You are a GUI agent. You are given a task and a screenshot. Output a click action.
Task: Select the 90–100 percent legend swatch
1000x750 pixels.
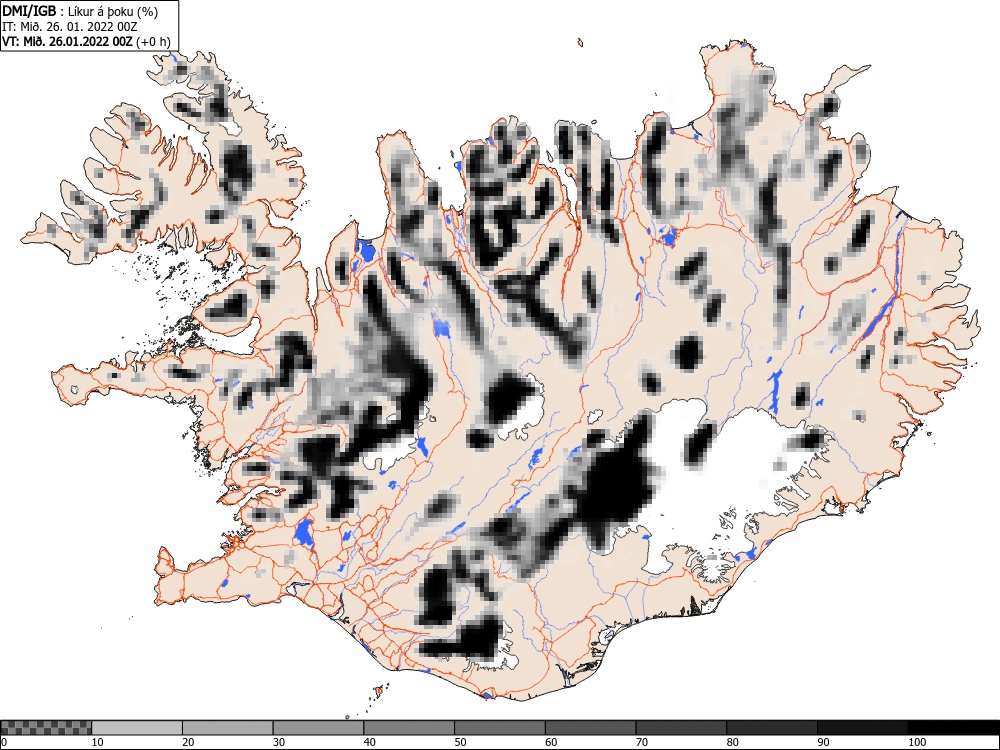tap(862, 728)
